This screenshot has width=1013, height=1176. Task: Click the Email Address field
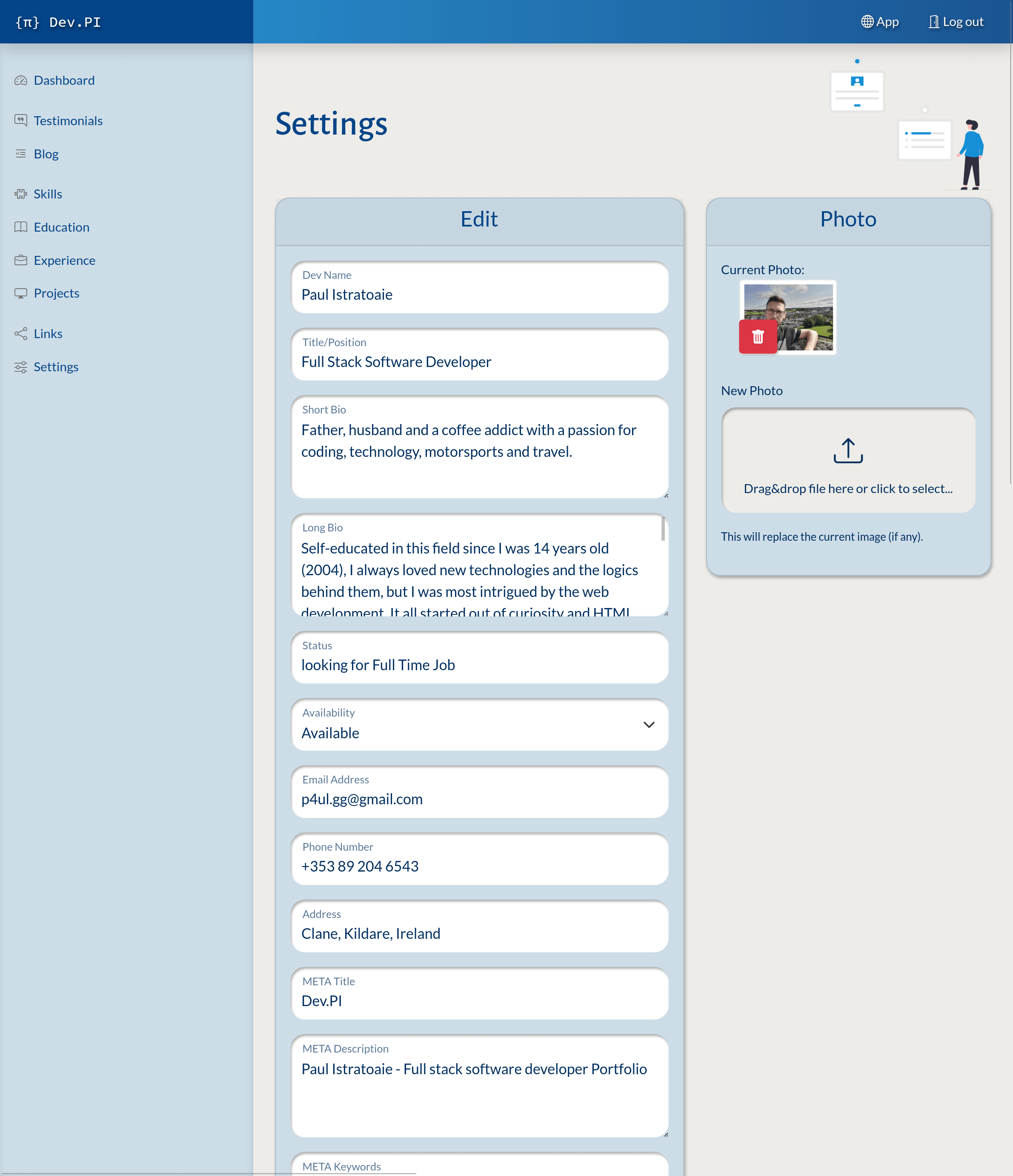pyautogui.click(x=480, y=792)
